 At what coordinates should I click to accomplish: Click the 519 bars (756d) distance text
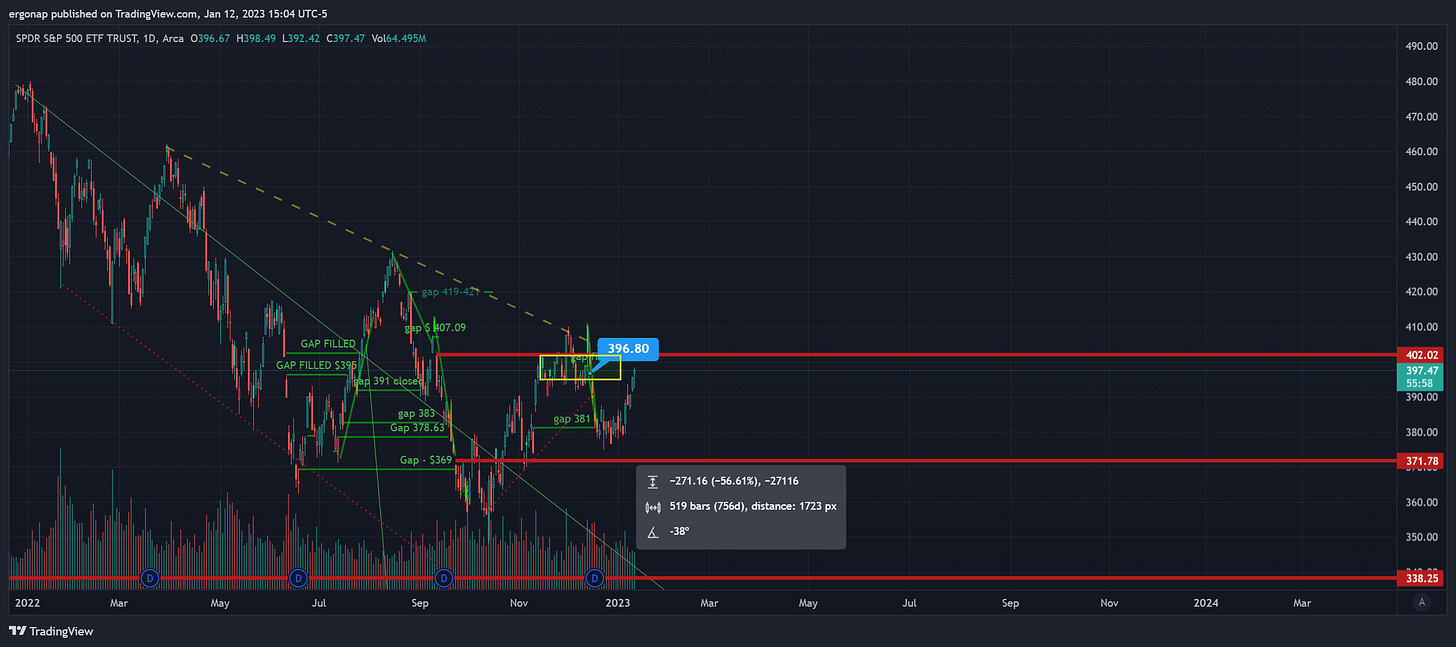point(752,506)
